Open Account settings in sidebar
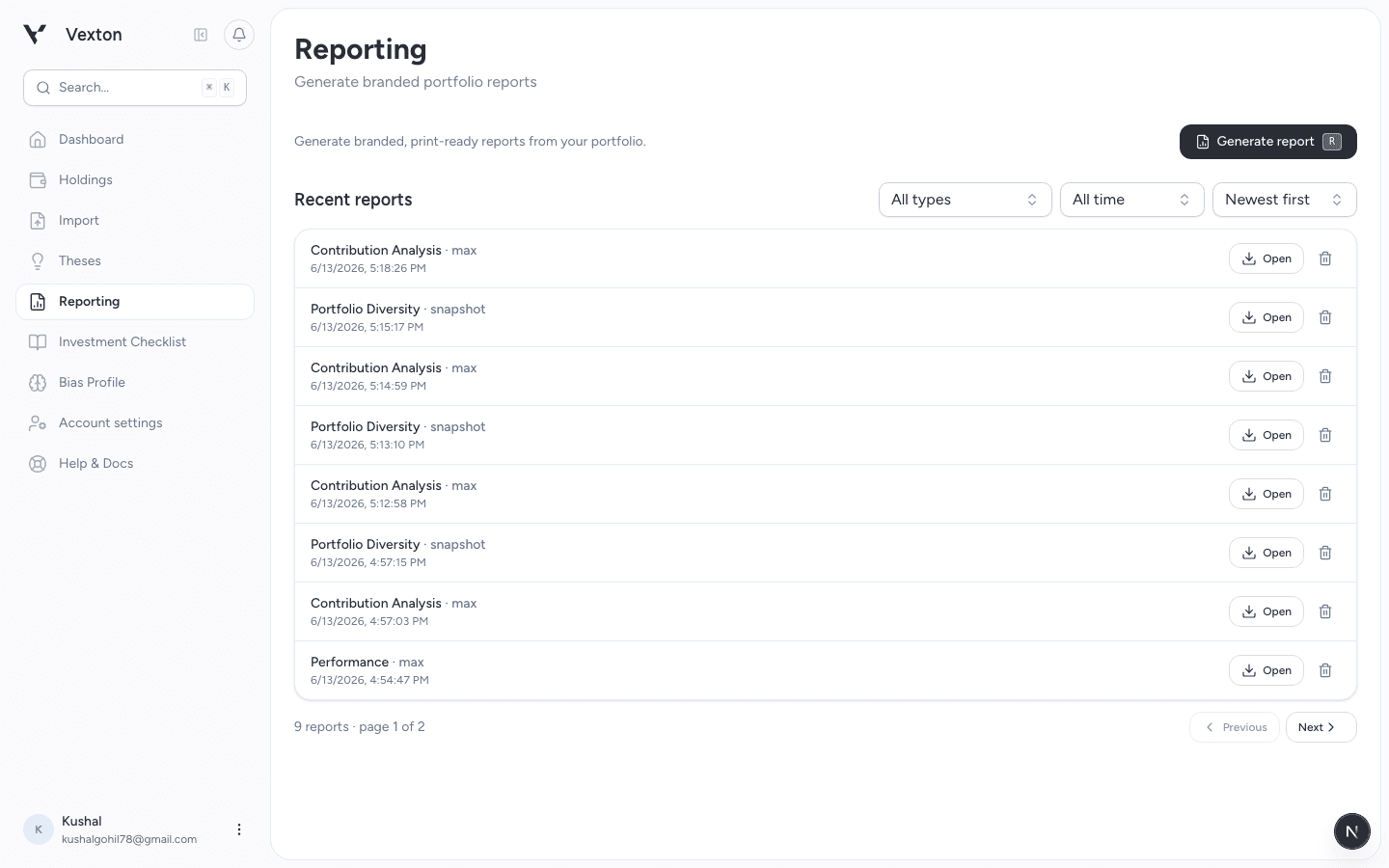 pos(135,423)
